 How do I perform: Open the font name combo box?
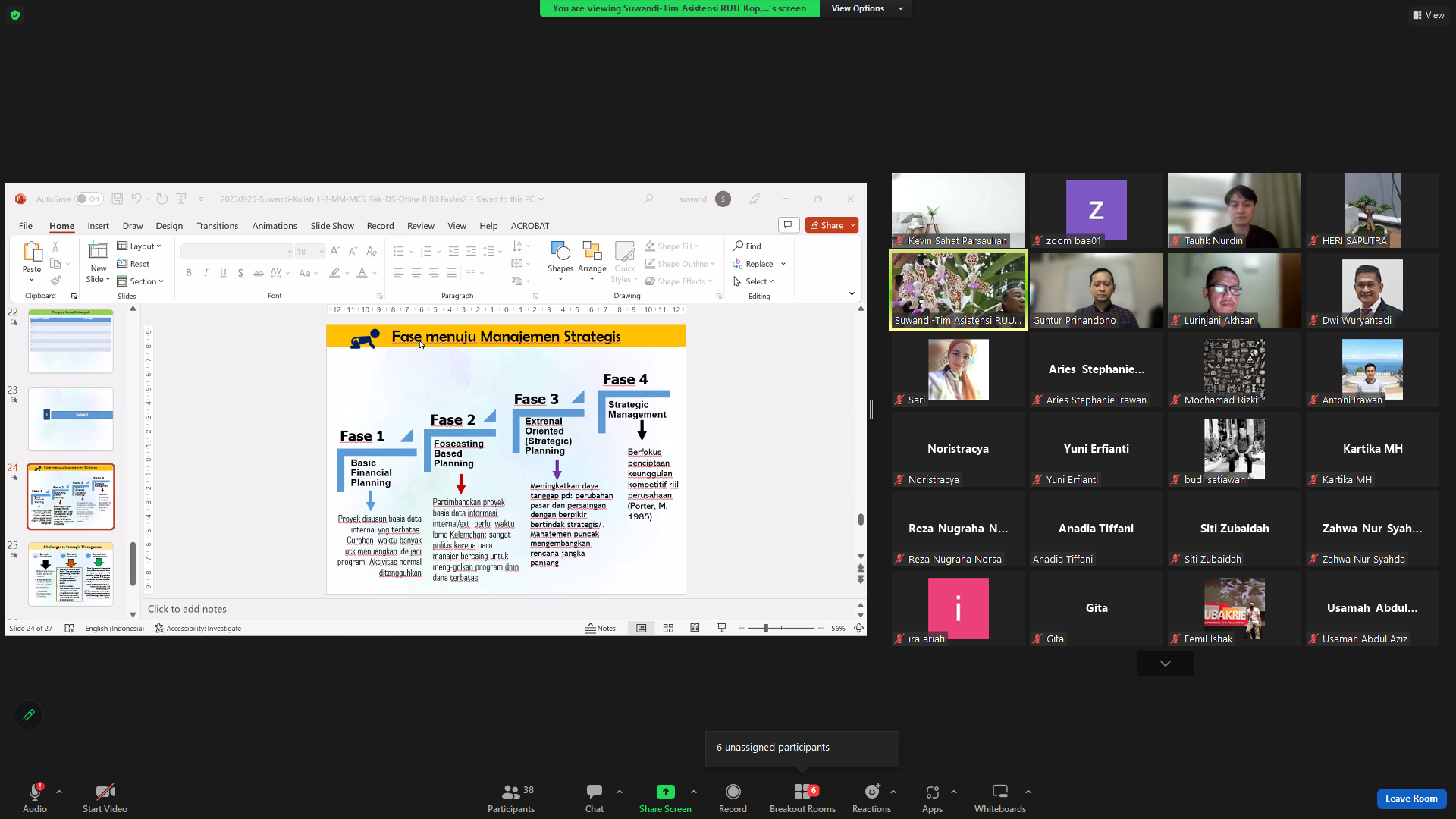[237, 252]
